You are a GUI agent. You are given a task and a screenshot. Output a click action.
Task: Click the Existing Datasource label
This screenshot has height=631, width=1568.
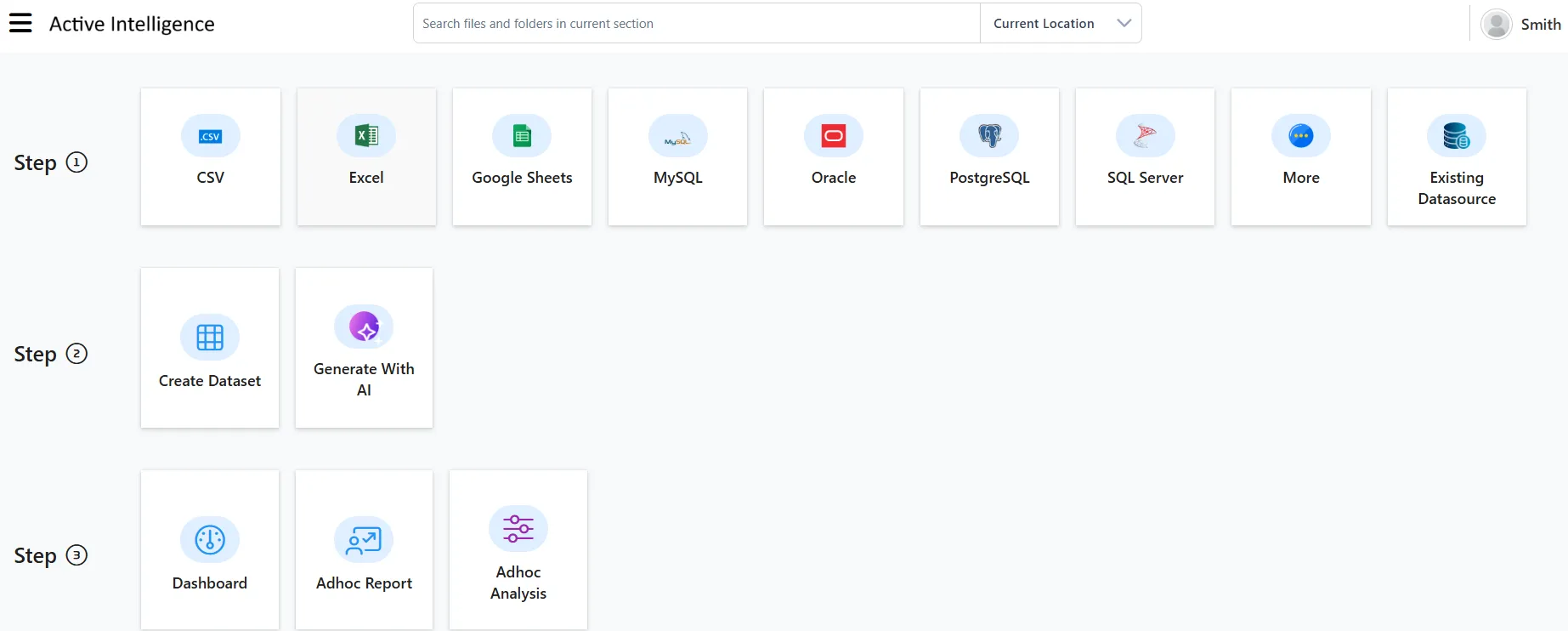tap(1457, 188)
